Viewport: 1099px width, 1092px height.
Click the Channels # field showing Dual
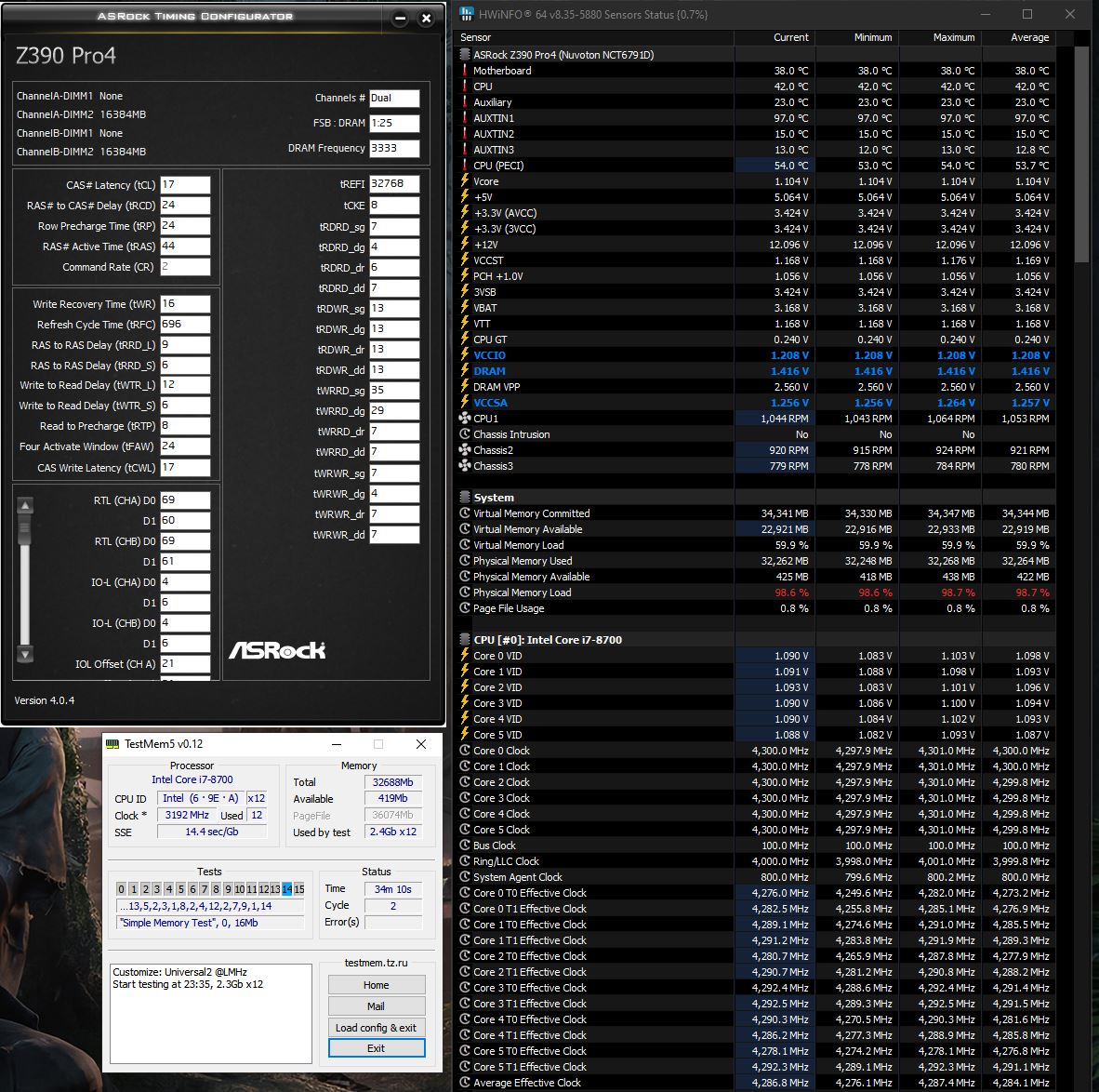394,99
